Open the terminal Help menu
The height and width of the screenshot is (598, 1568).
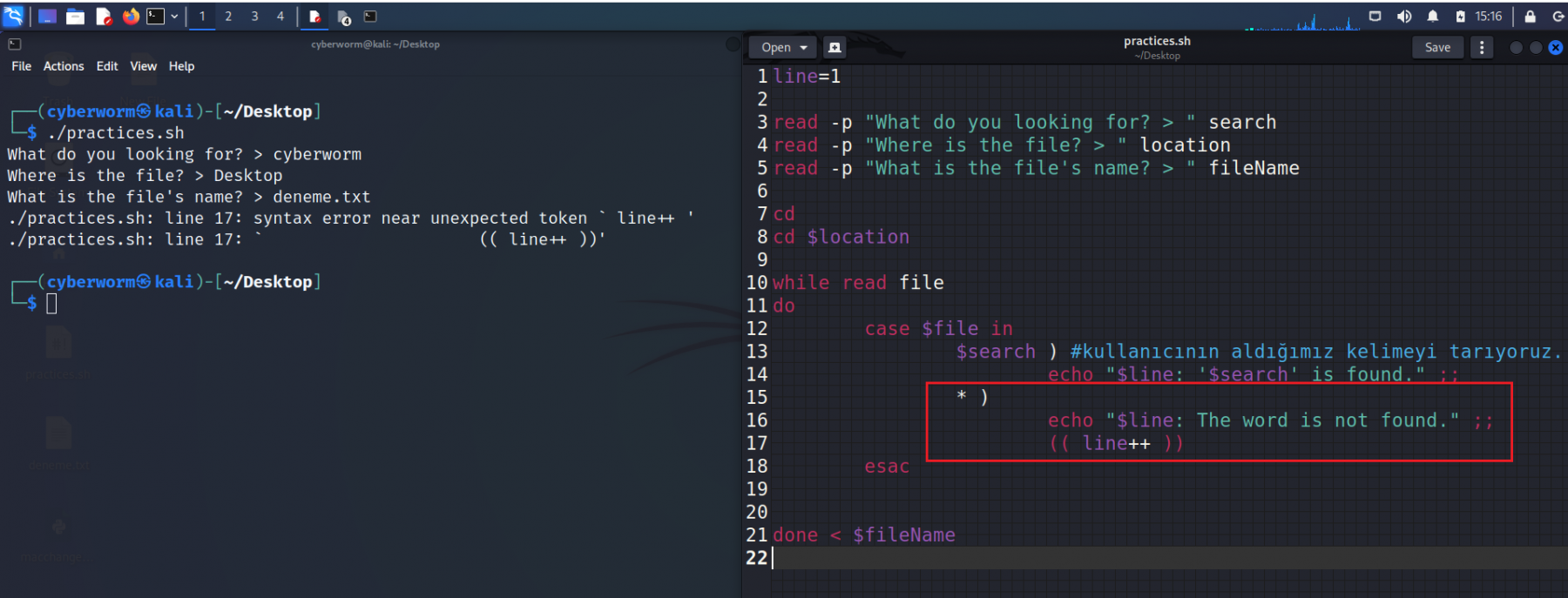pyautogui.click(x=181, y=66)
